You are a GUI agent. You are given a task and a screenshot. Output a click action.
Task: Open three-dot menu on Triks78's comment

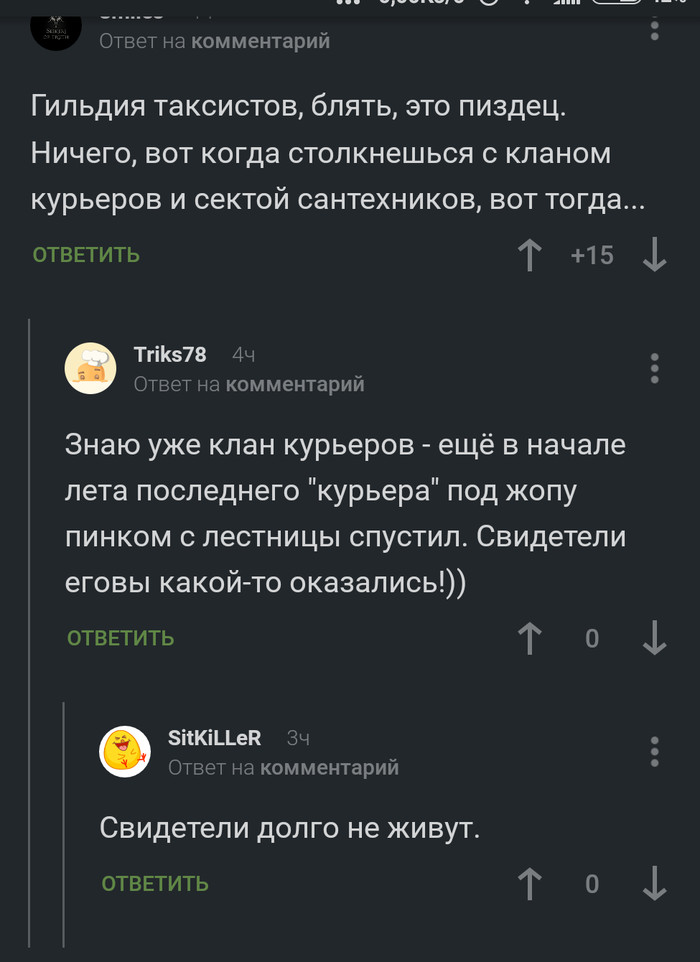tap(655, 368)
